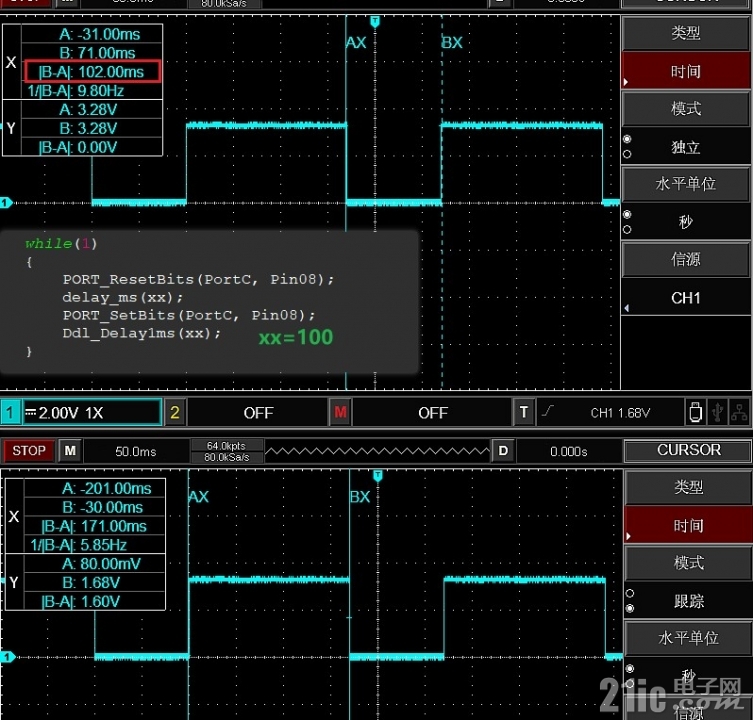Select second radio button beside 独立 mode

point(627,154)
